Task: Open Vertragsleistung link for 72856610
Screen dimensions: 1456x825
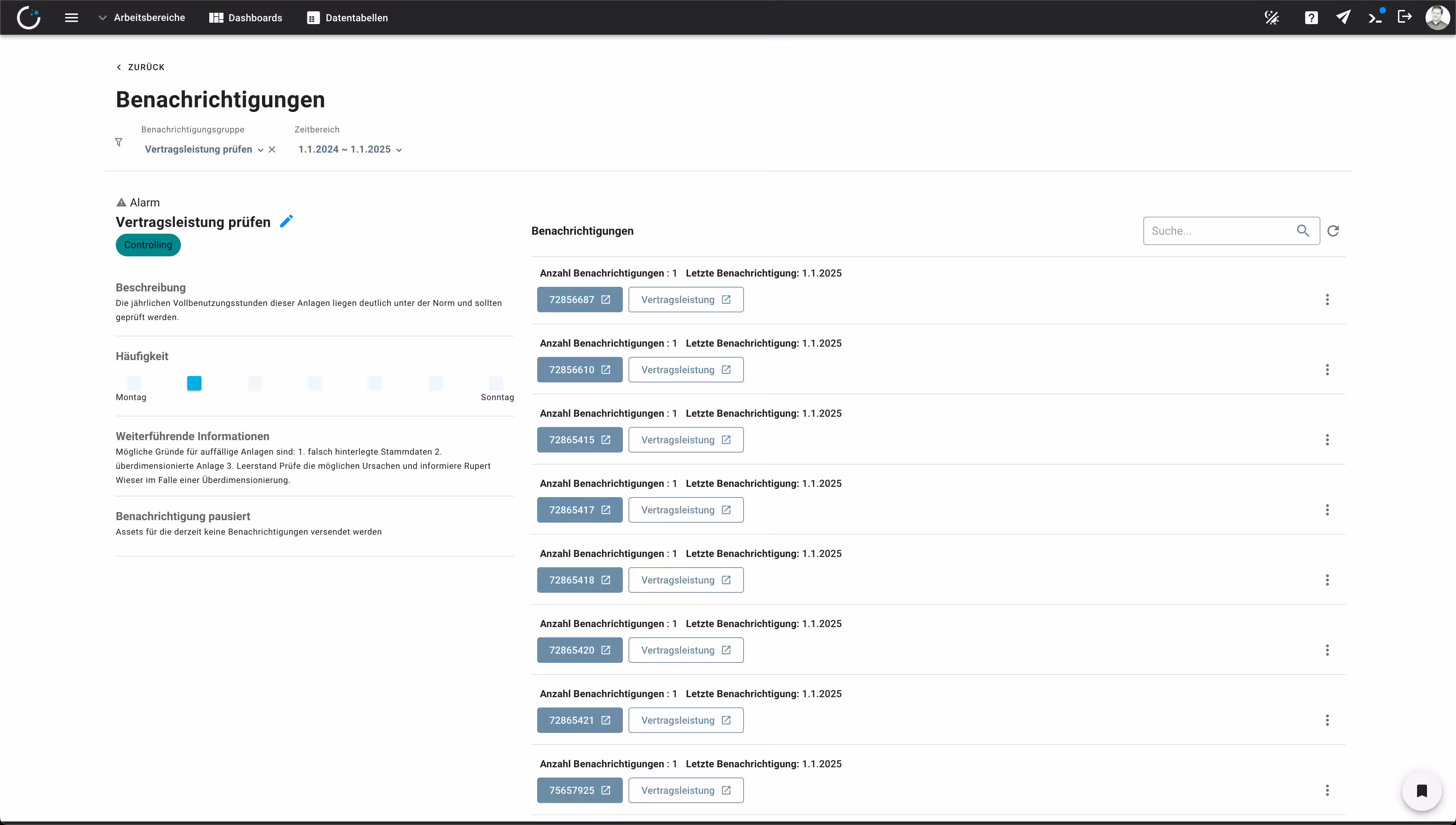Action: (x=686, y=369)
